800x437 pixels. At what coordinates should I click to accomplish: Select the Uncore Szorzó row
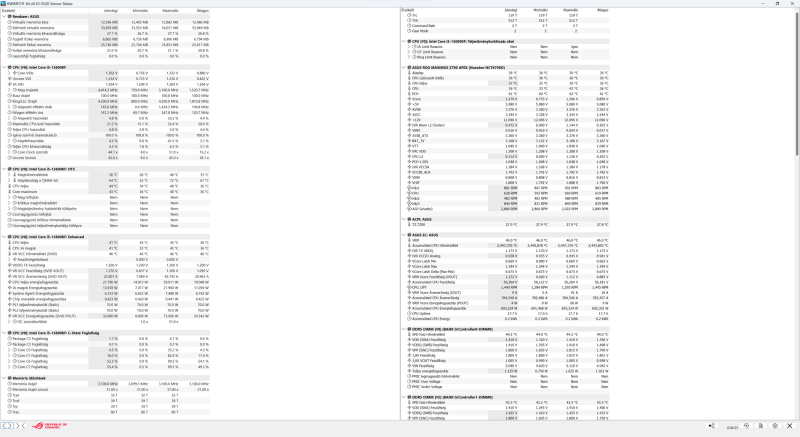point(106,158)
